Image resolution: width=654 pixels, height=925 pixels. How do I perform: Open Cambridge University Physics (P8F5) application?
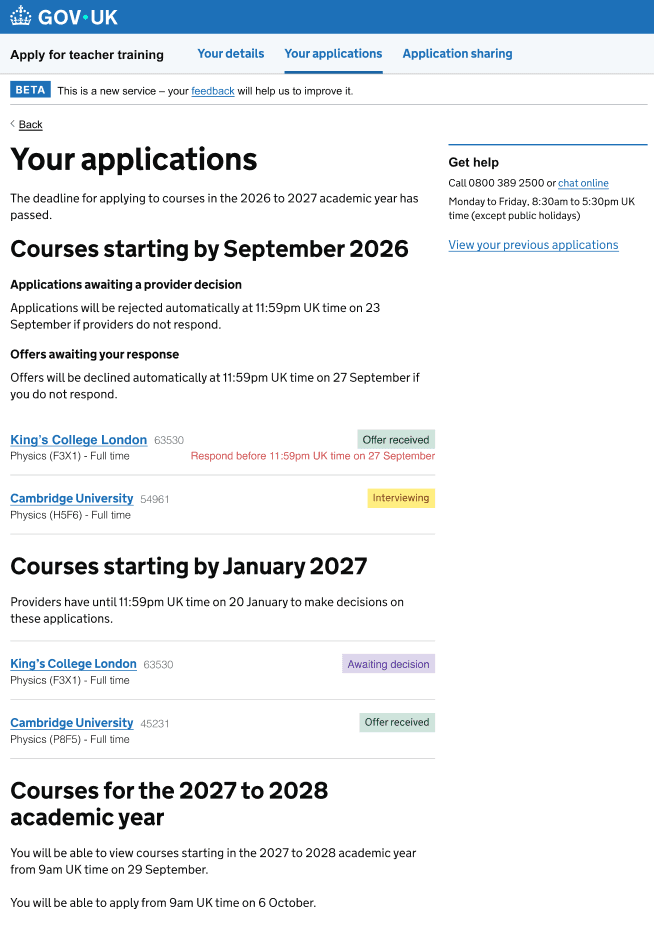(71, 723)
